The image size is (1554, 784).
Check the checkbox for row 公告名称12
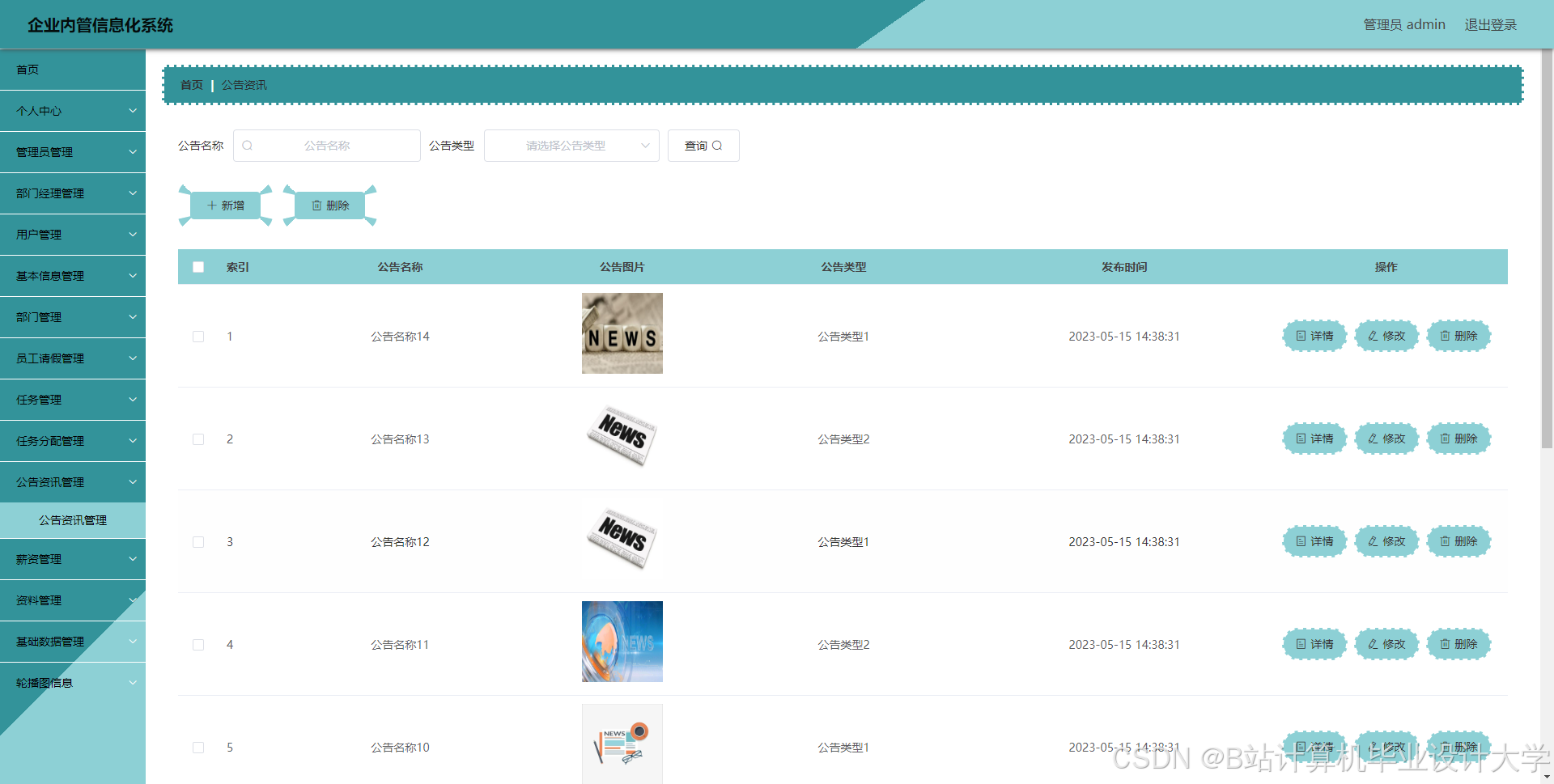point(198,542)
